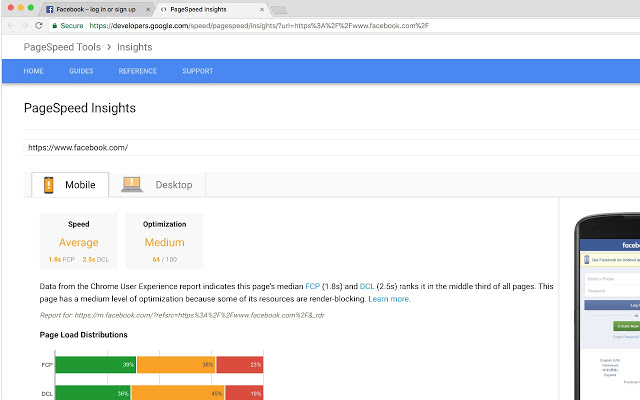Click the 64 / 100 optimization score
This screenshot has height=400, width=640.
tap(164, 260)
